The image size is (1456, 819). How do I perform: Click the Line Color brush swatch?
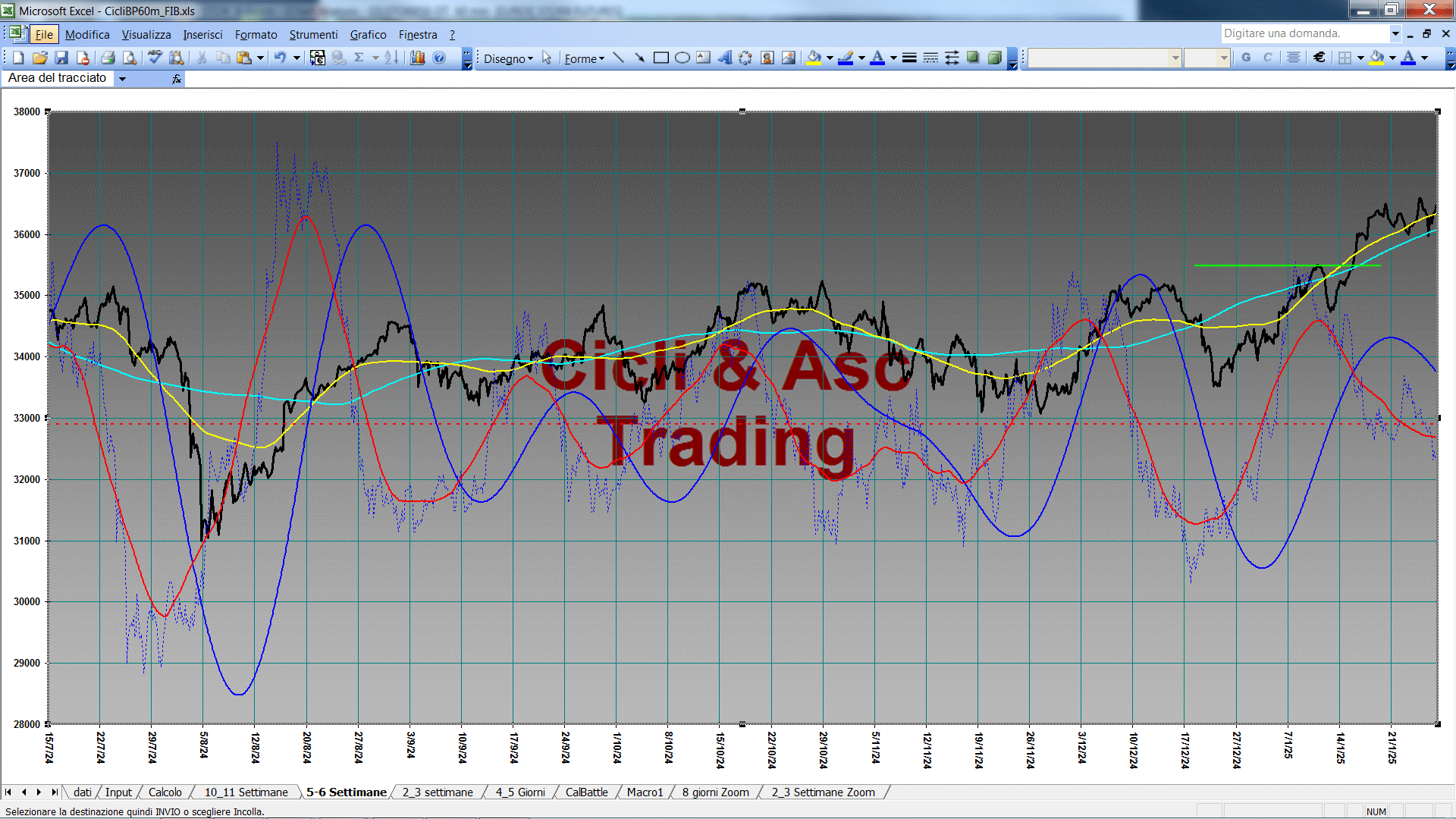[x=846, y=58]
